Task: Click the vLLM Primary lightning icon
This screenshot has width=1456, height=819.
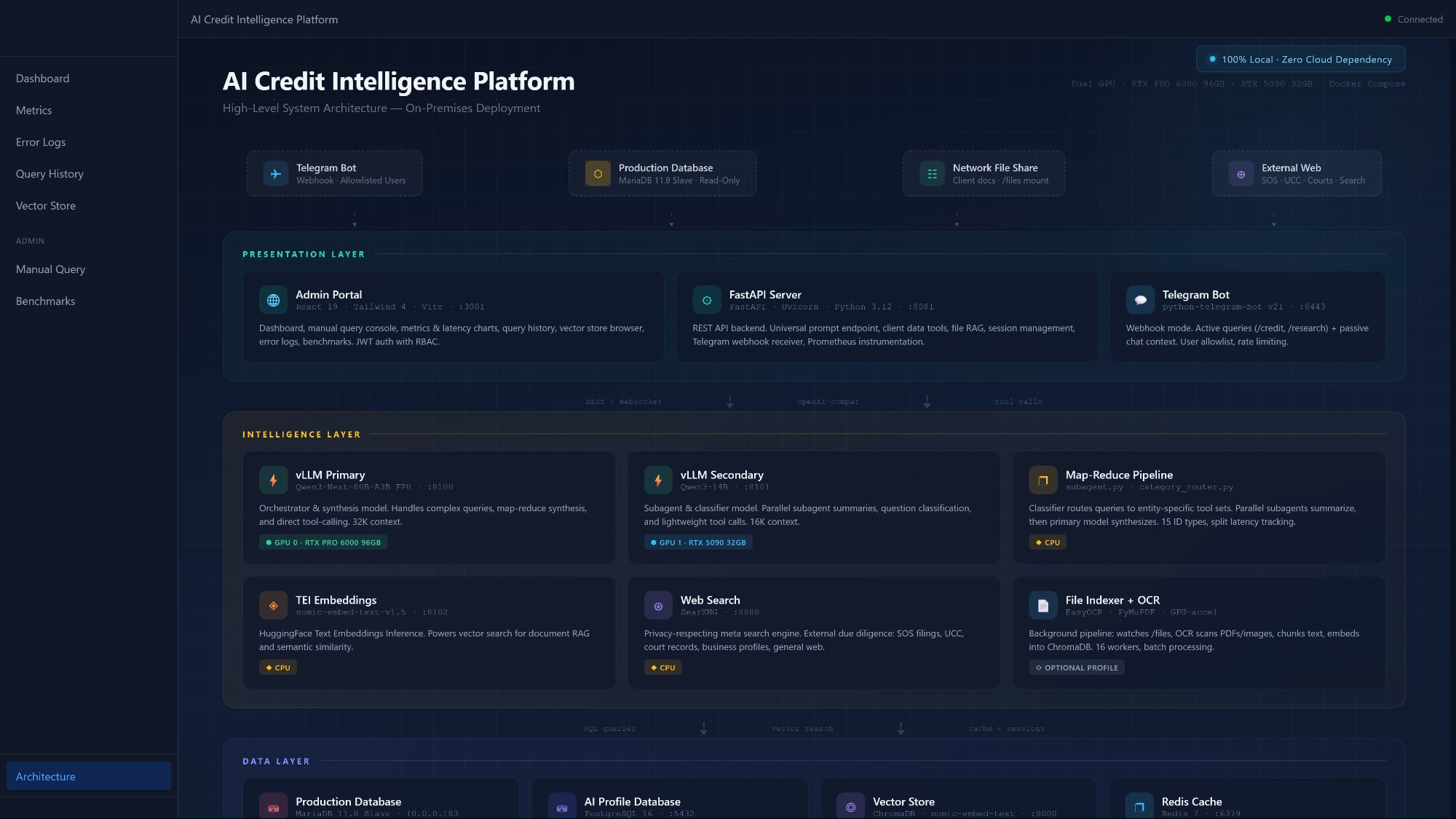Action: pyautogui.click(x=273, y=480)
